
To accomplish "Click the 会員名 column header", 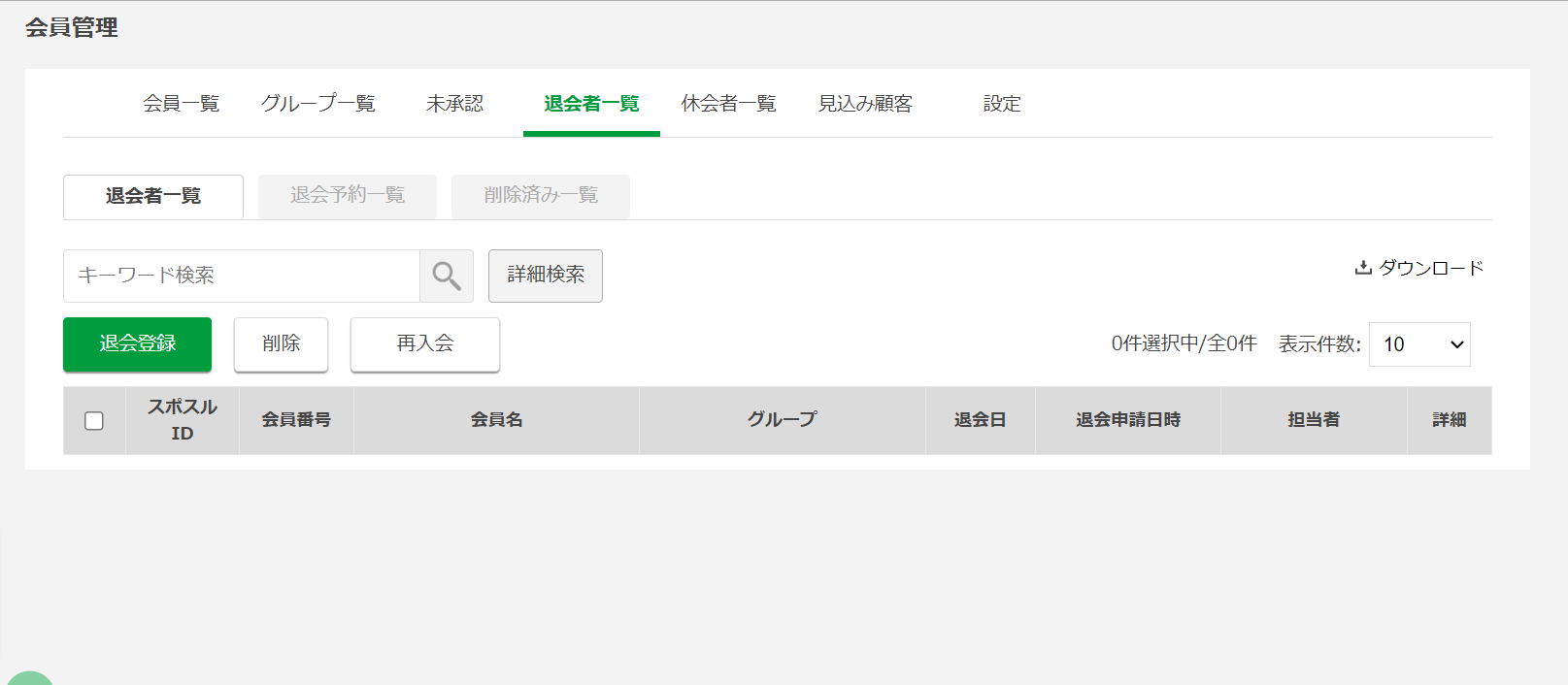I will [496, 420].
